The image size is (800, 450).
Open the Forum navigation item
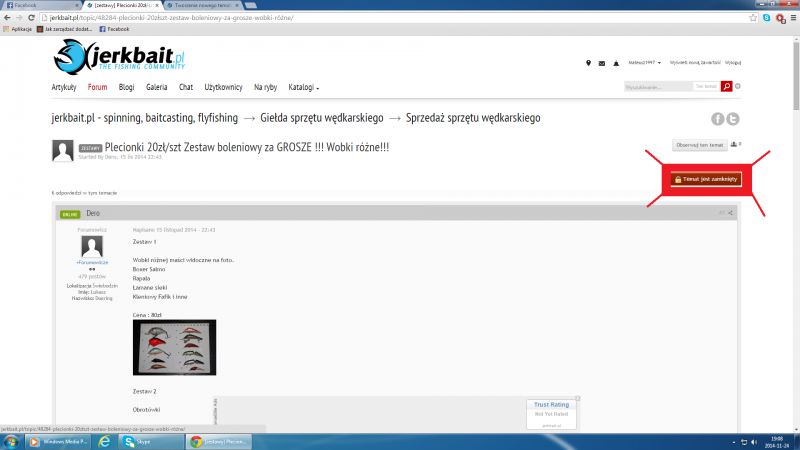pyautogui.click(x=97, y=87)
